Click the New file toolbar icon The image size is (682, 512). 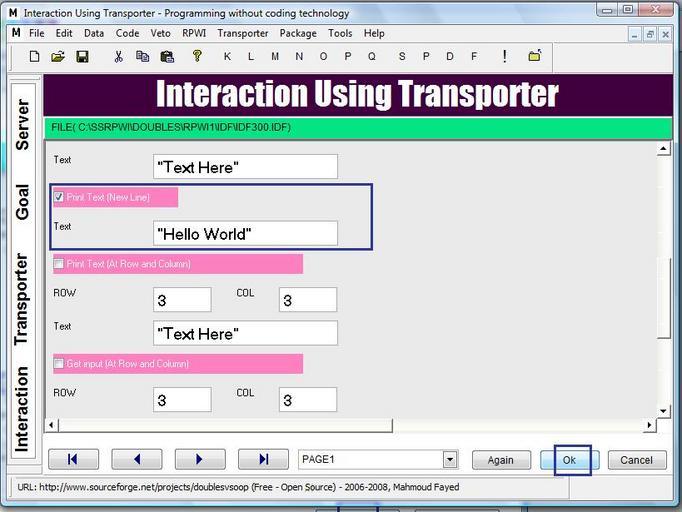pyautogui.click(x=35, y=57)
